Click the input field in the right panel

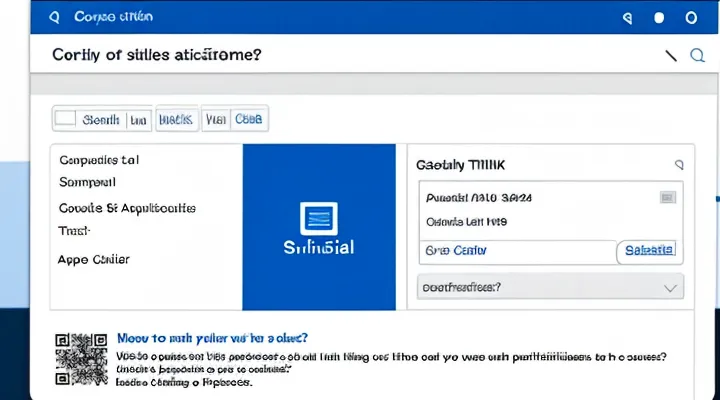tap(515, 250)
